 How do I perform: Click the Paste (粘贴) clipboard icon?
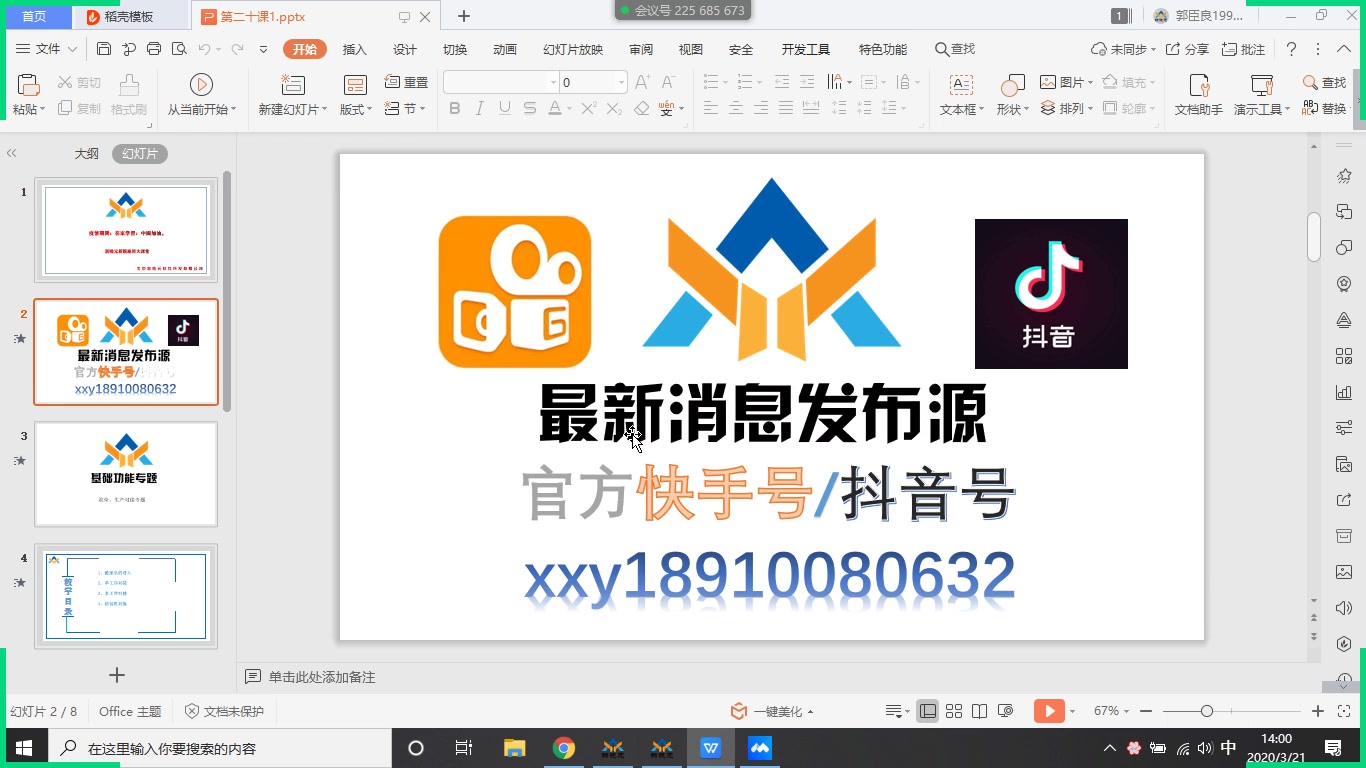pos(29,85)
